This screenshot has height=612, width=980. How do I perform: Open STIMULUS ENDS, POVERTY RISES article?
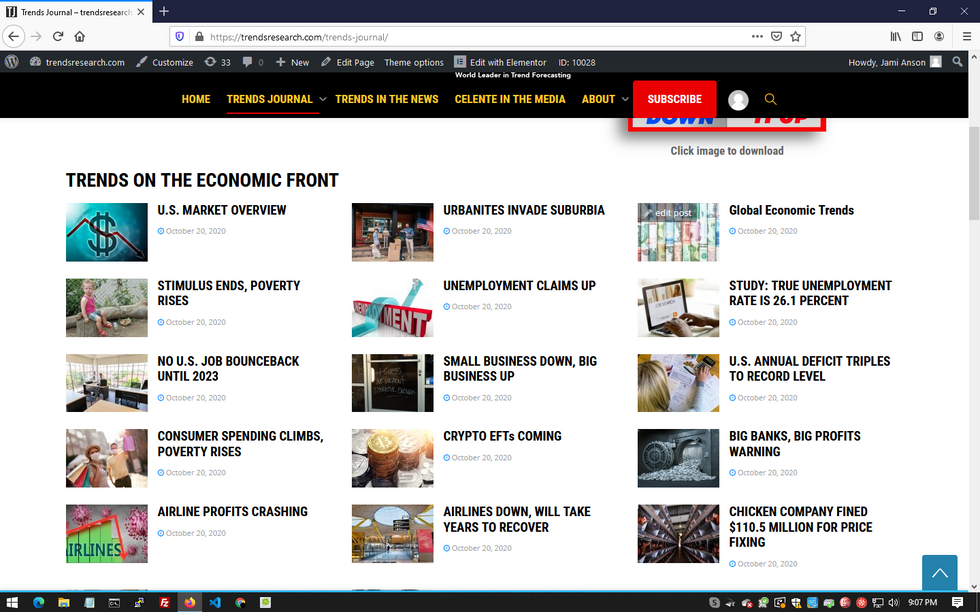pos(229,293)
